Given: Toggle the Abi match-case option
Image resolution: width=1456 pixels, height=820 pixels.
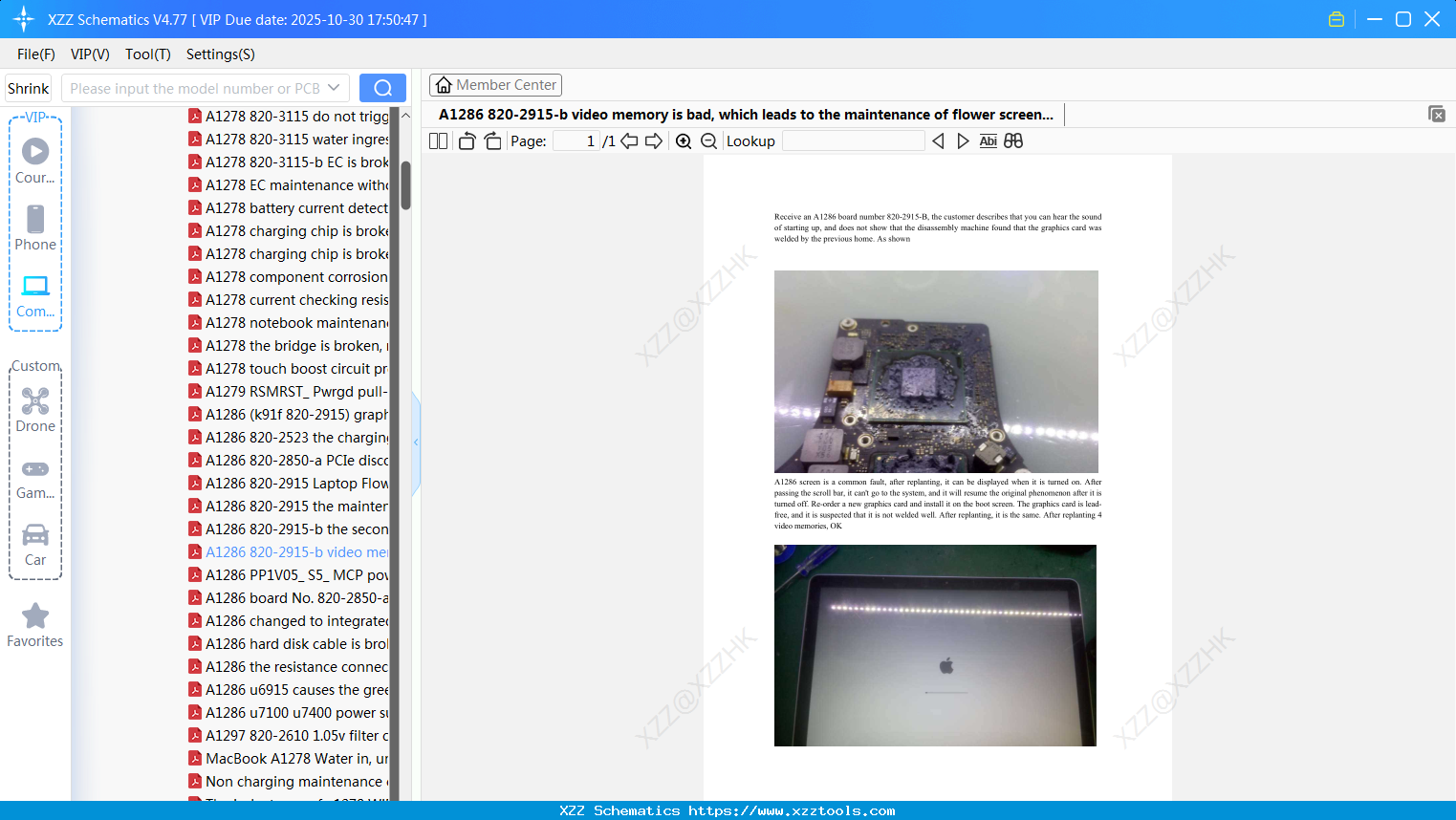Looking at the screenshot, I should coord(989,141).
